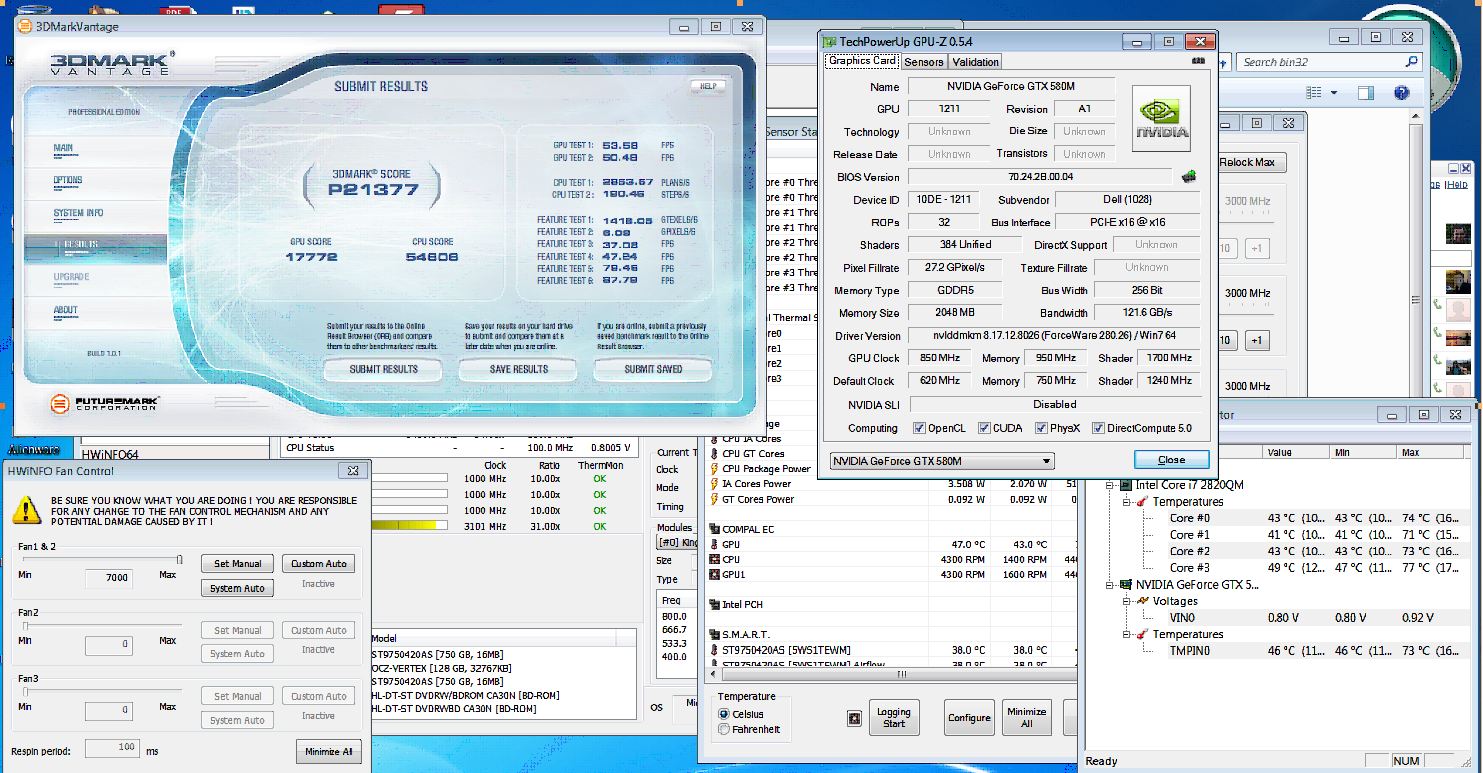
Task: Collapse Temperatures under the NVIDIA GeForce node
Action: click(1127, 634)
